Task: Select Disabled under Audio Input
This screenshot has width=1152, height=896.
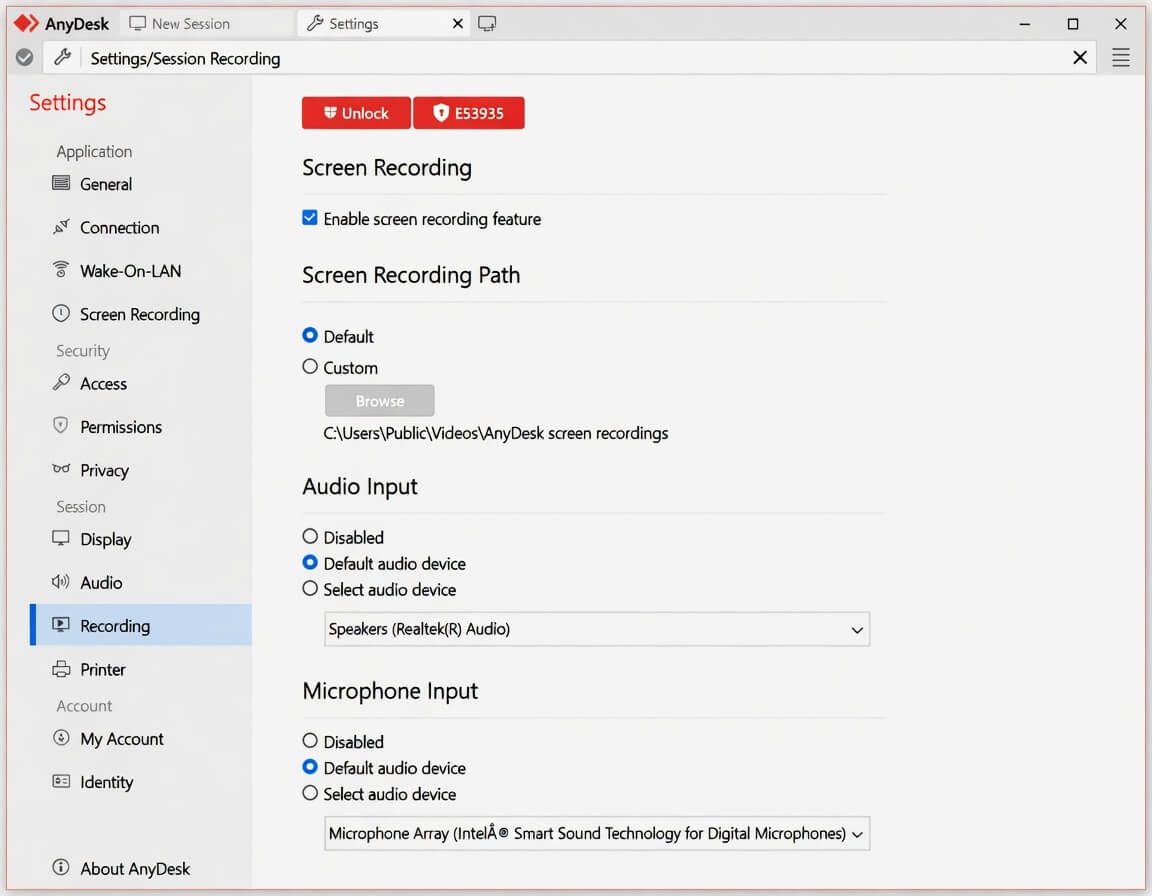Action: [x=310, y=536]
